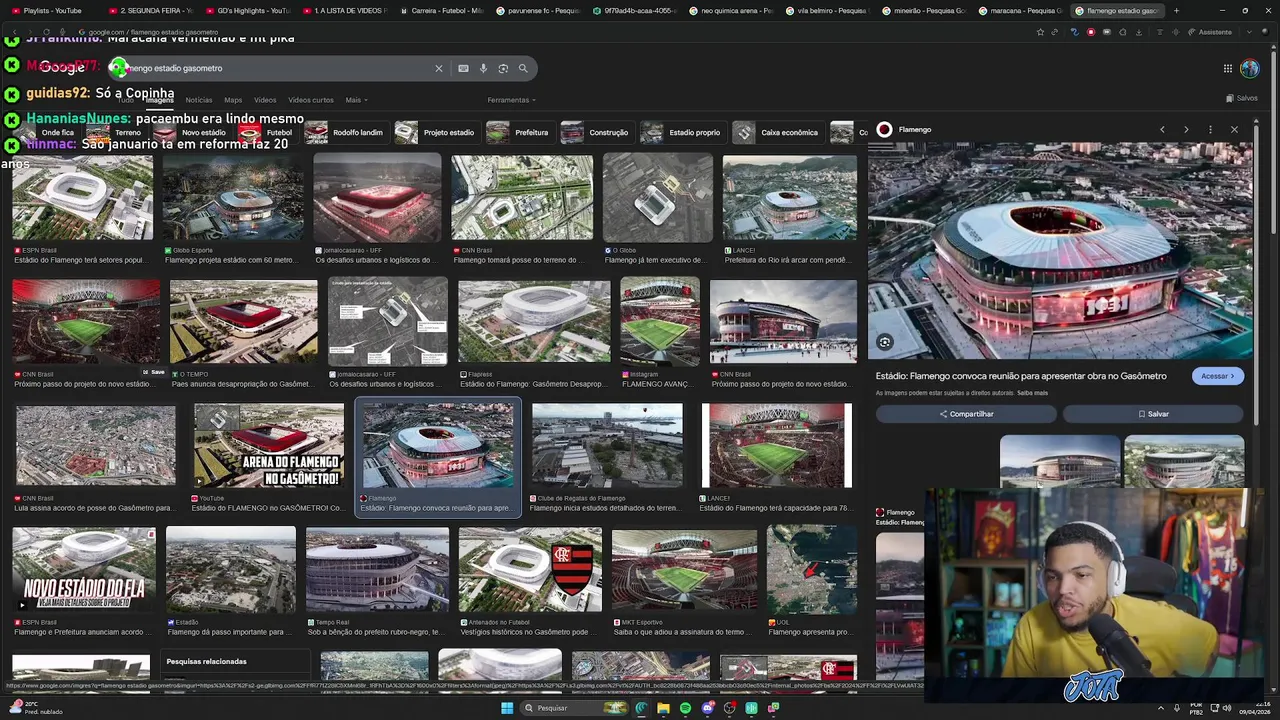Filter by Terreno chip
The image size is (1280, 720).
coord(116,132)
